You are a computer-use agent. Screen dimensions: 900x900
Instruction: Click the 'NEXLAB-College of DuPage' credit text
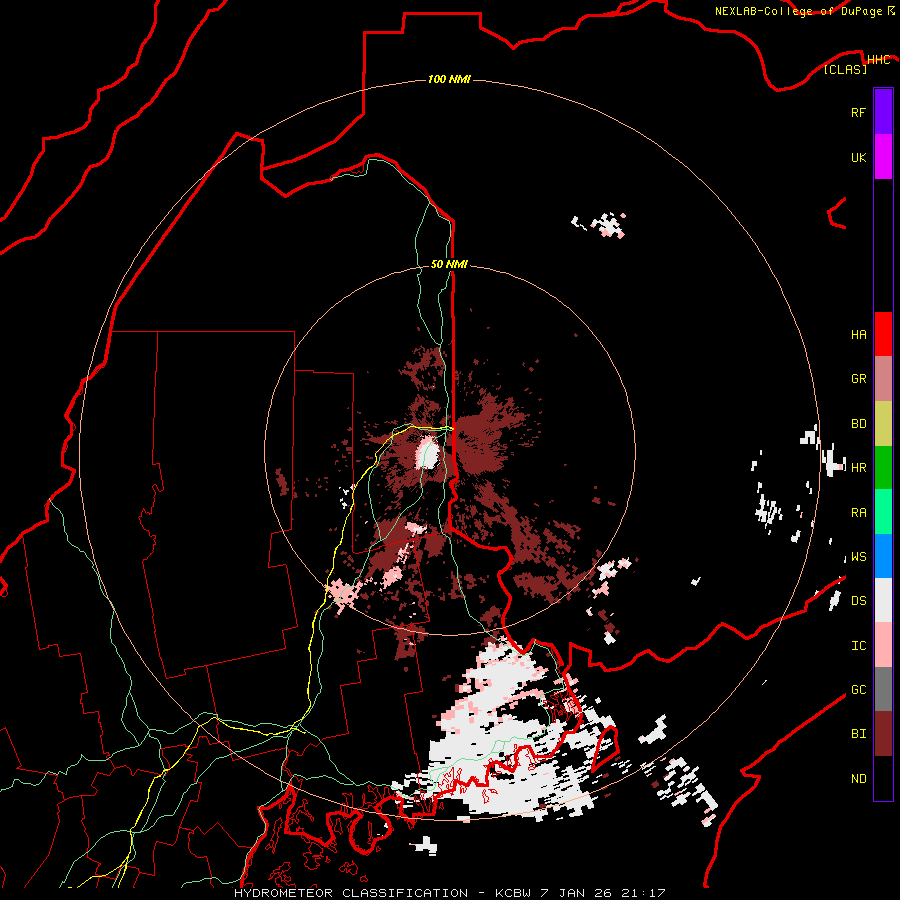(798, 11)
